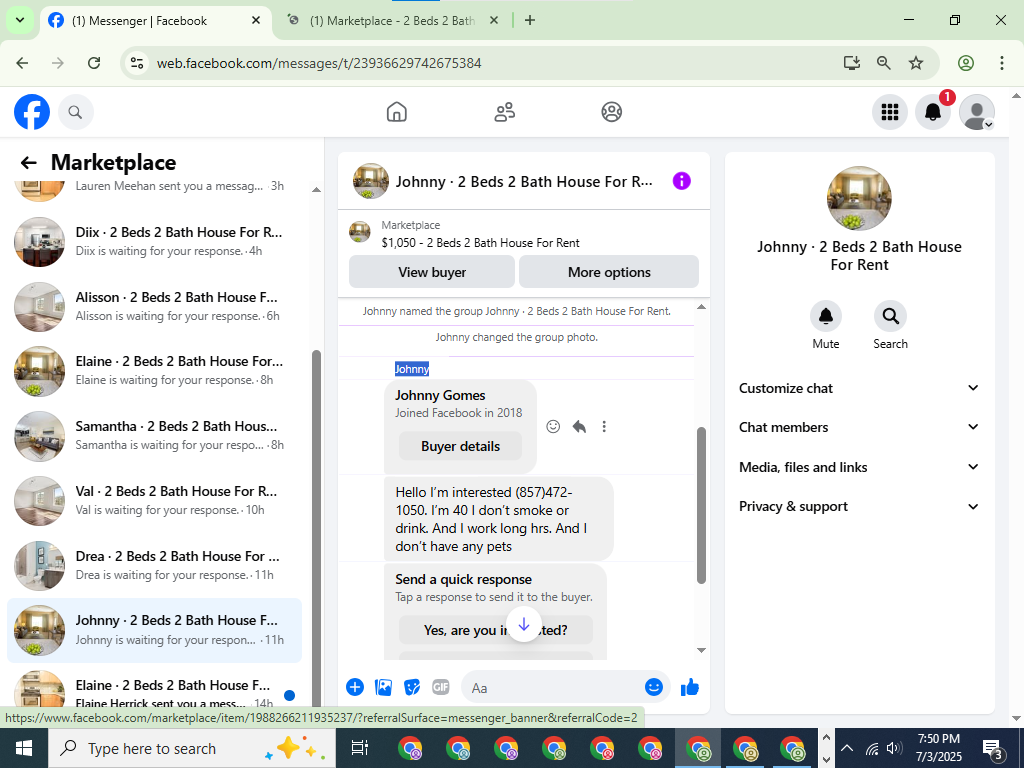The width and height of the screenshot is (1024, 768).
Task: Open Windows Task View icon
Action: pyautogui.click(x=360, y=748)
